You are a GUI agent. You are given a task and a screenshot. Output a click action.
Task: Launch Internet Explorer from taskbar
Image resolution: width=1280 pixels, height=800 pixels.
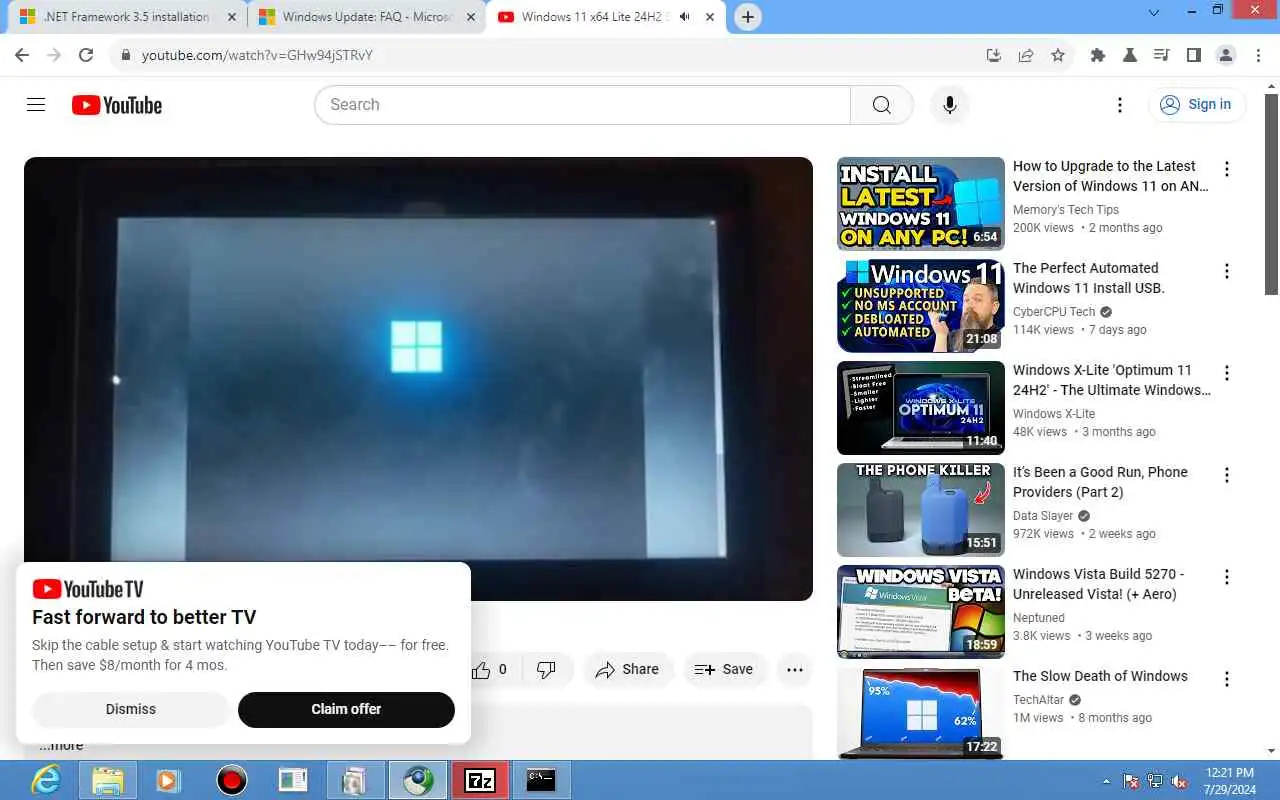pyautogui.click(x=45, y=780)
